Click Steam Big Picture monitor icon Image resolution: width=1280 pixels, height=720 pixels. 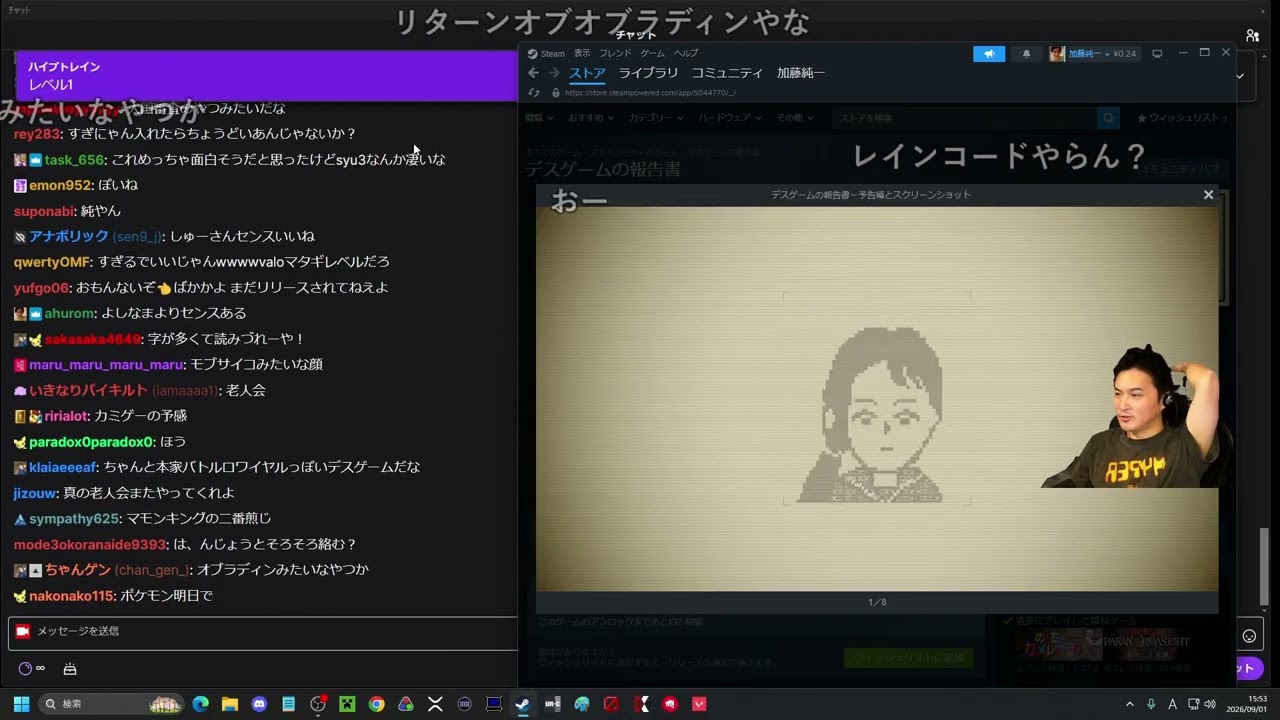(1157, 54)
